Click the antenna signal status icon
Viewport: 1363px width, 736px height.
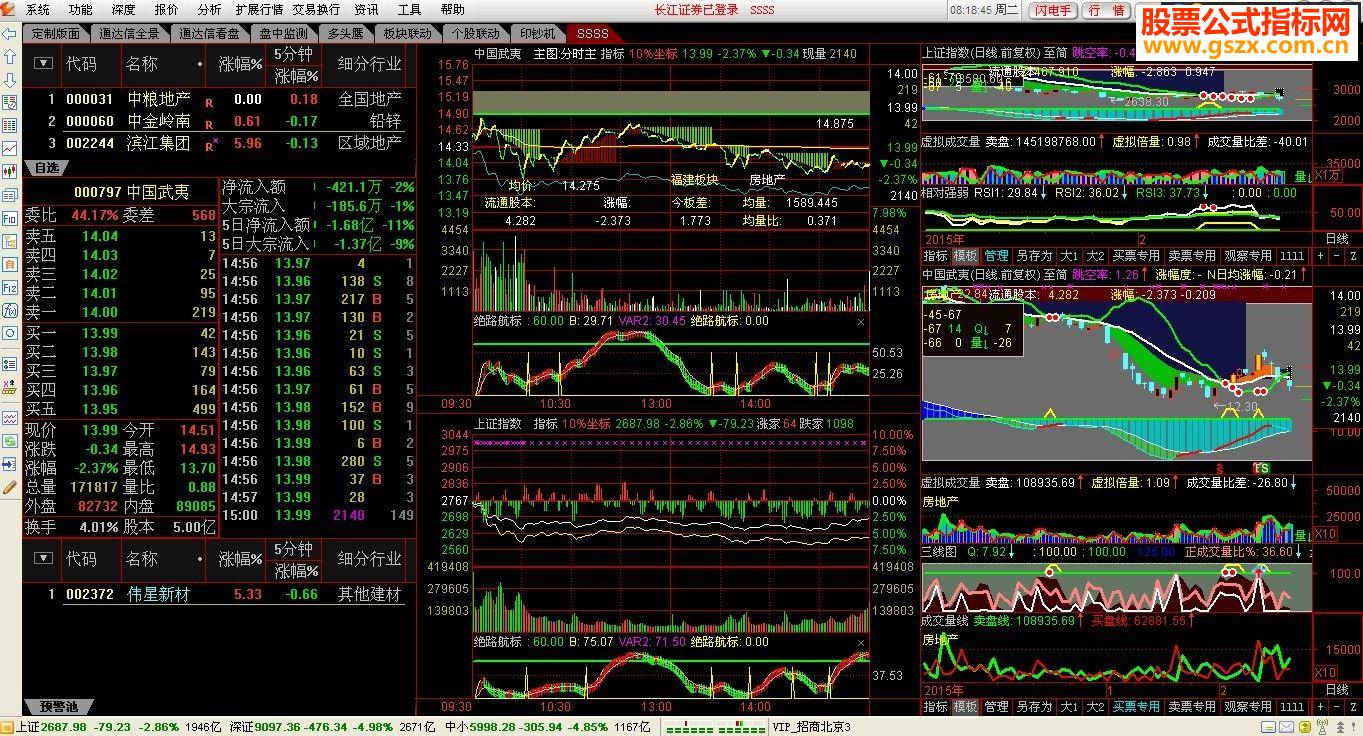(1322, 727)
